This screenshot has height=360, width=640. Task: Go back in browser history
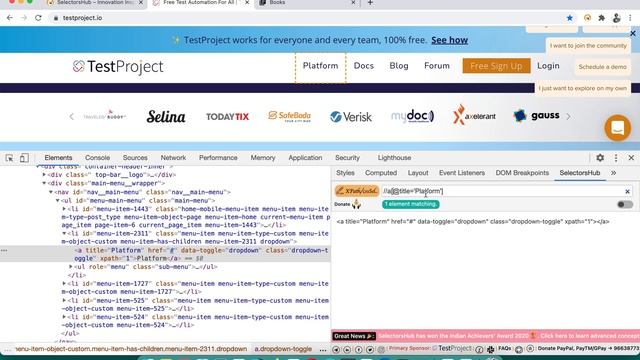pos(9,18)
